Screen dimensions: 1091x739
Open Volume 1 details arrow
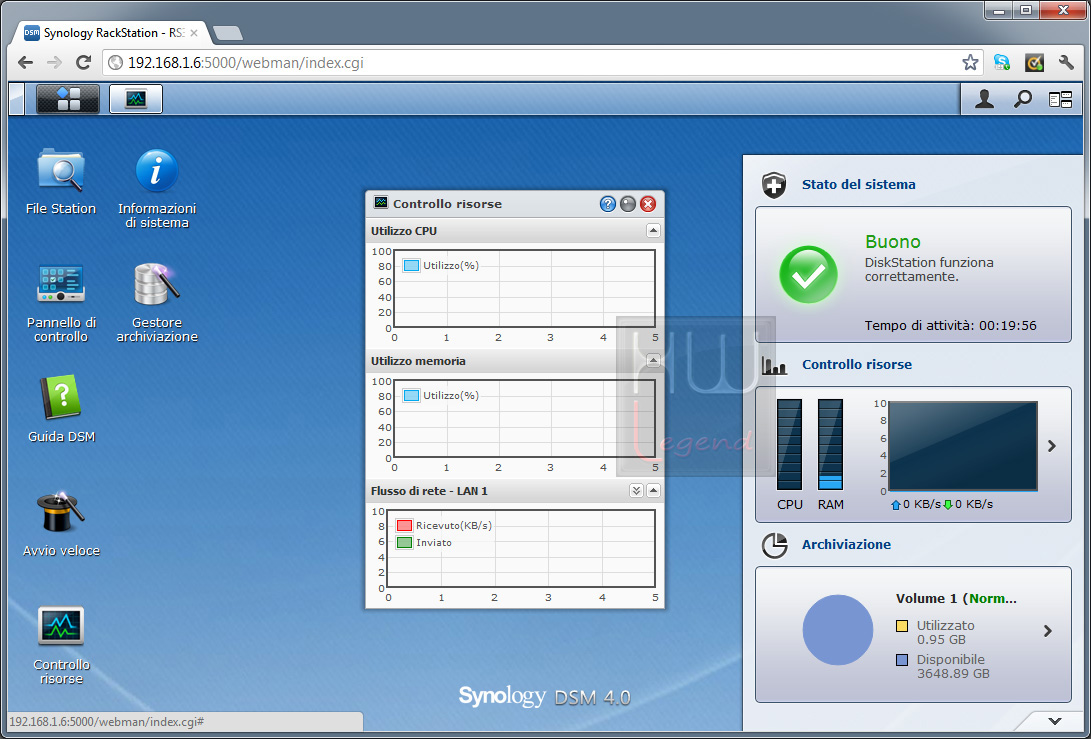1048,631
